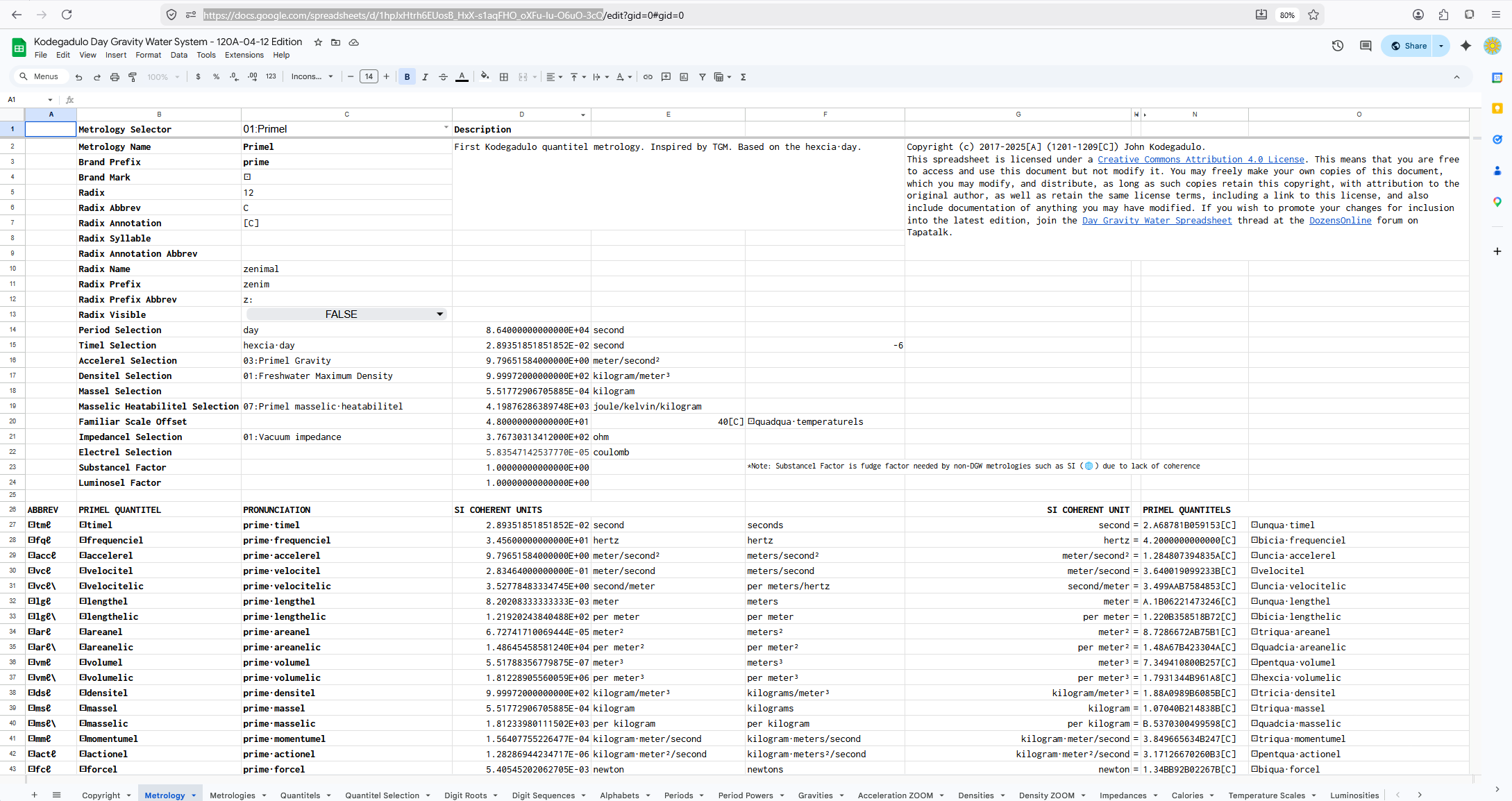Click the Share button
The height and width of the screenshot is (801, 1512).
click(1409, 46)
